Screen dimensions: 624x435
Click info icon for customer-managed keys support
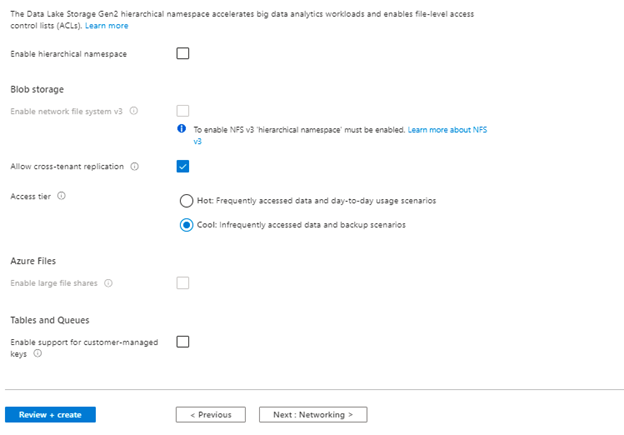coord(37,354)
